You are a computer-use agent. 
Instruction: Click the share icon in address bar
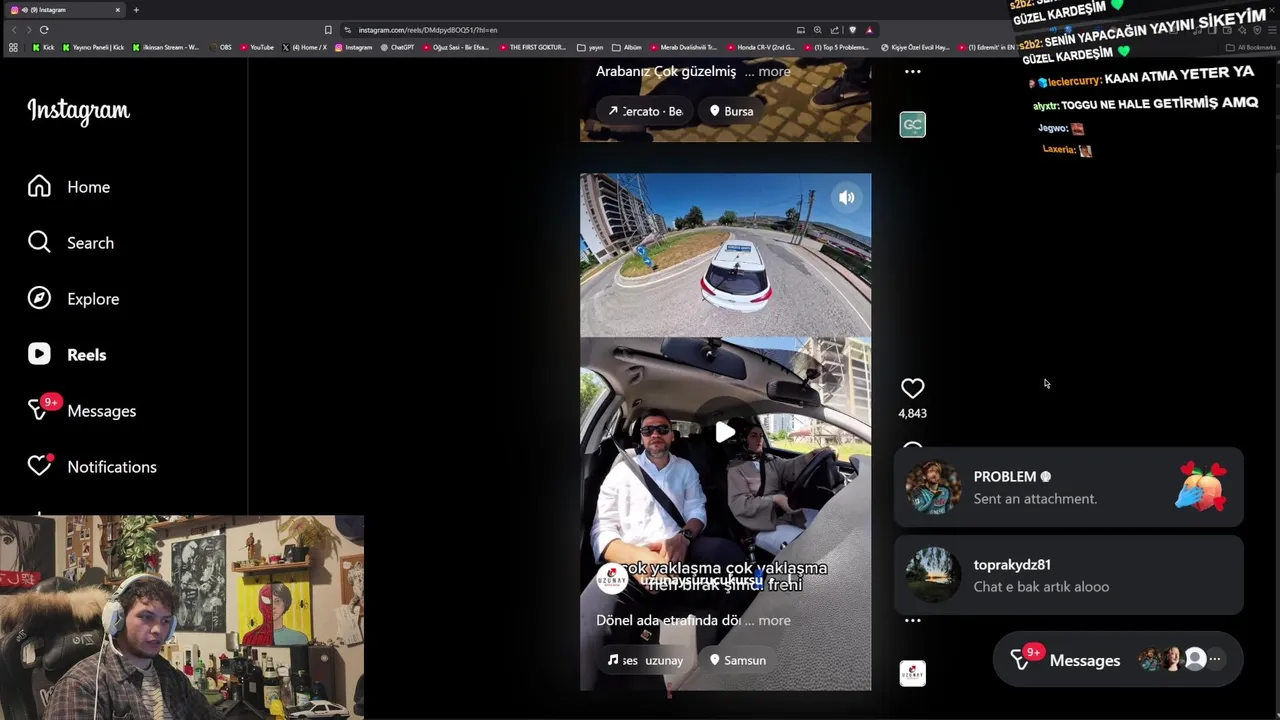coord(834,30)
